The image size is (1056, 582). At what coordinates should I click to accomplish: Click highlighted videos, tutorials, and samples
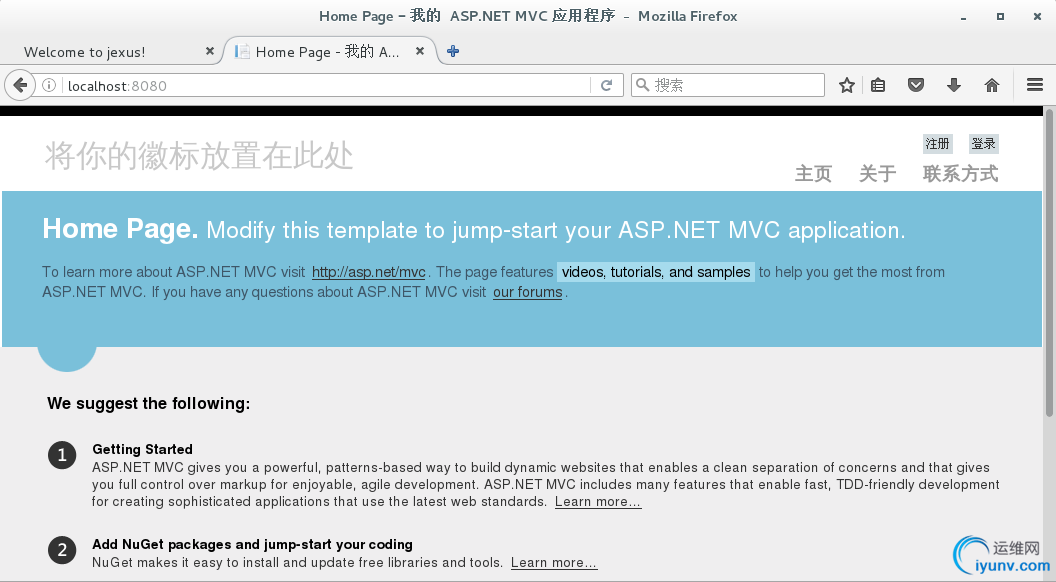click(x=656, y=272)
